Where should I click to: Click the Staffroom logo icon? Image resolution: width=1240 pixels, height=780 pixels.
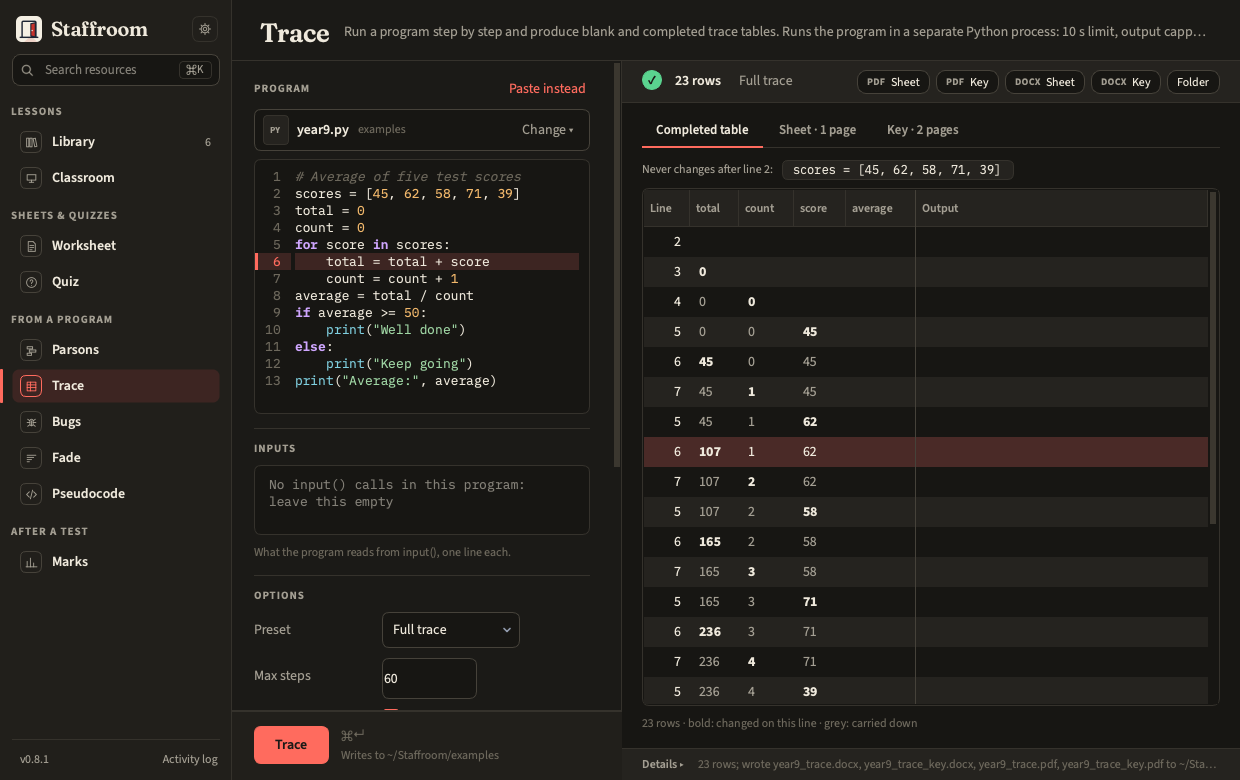tap(29, 29)
